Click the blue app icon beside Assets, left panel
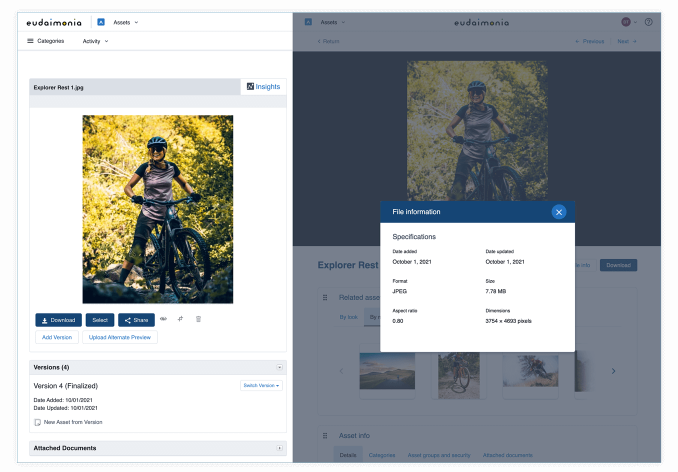The image size is (678, 472). [x=101, y=22]
